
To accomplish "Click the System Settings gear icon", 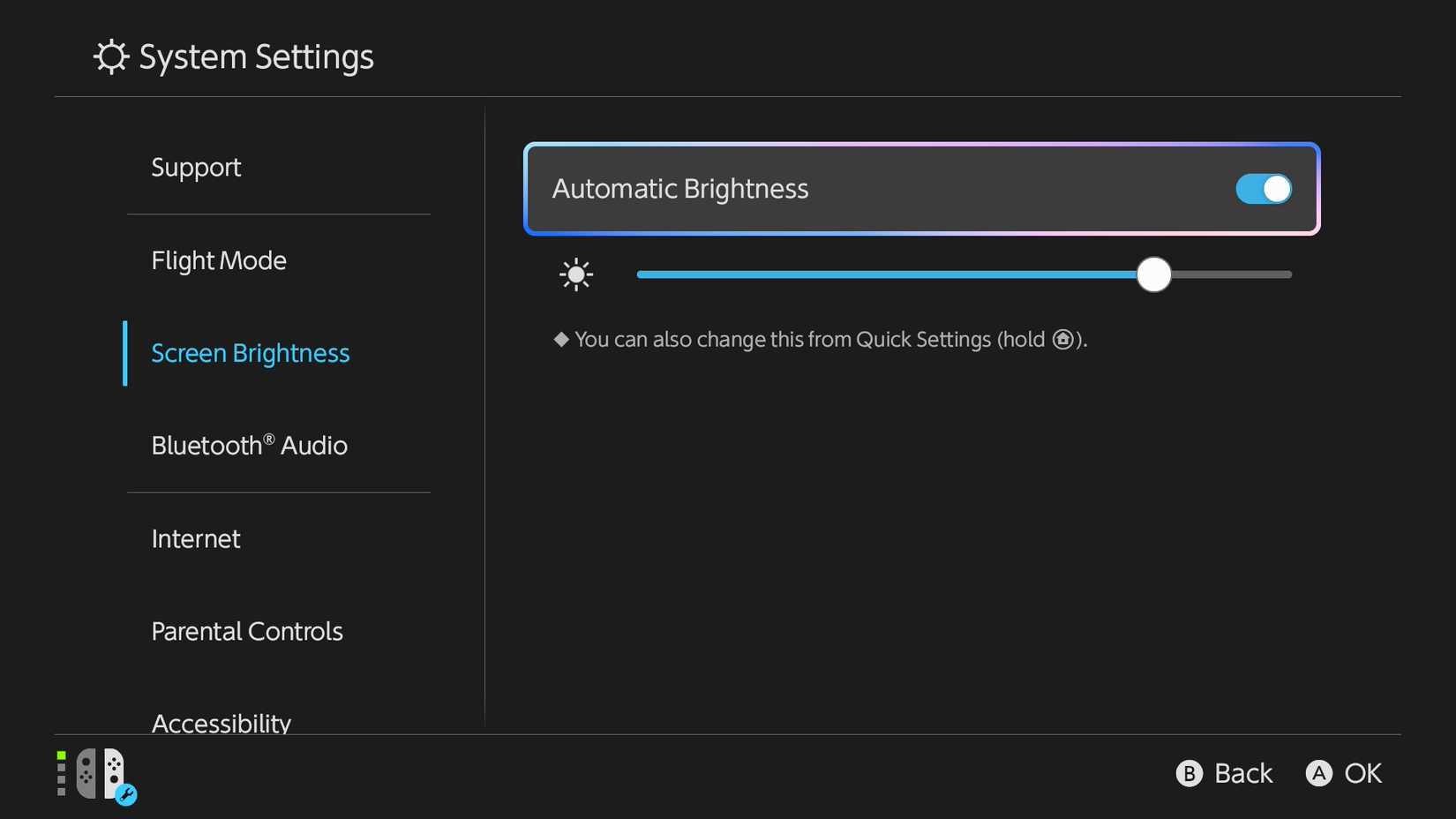I will 111,57.
